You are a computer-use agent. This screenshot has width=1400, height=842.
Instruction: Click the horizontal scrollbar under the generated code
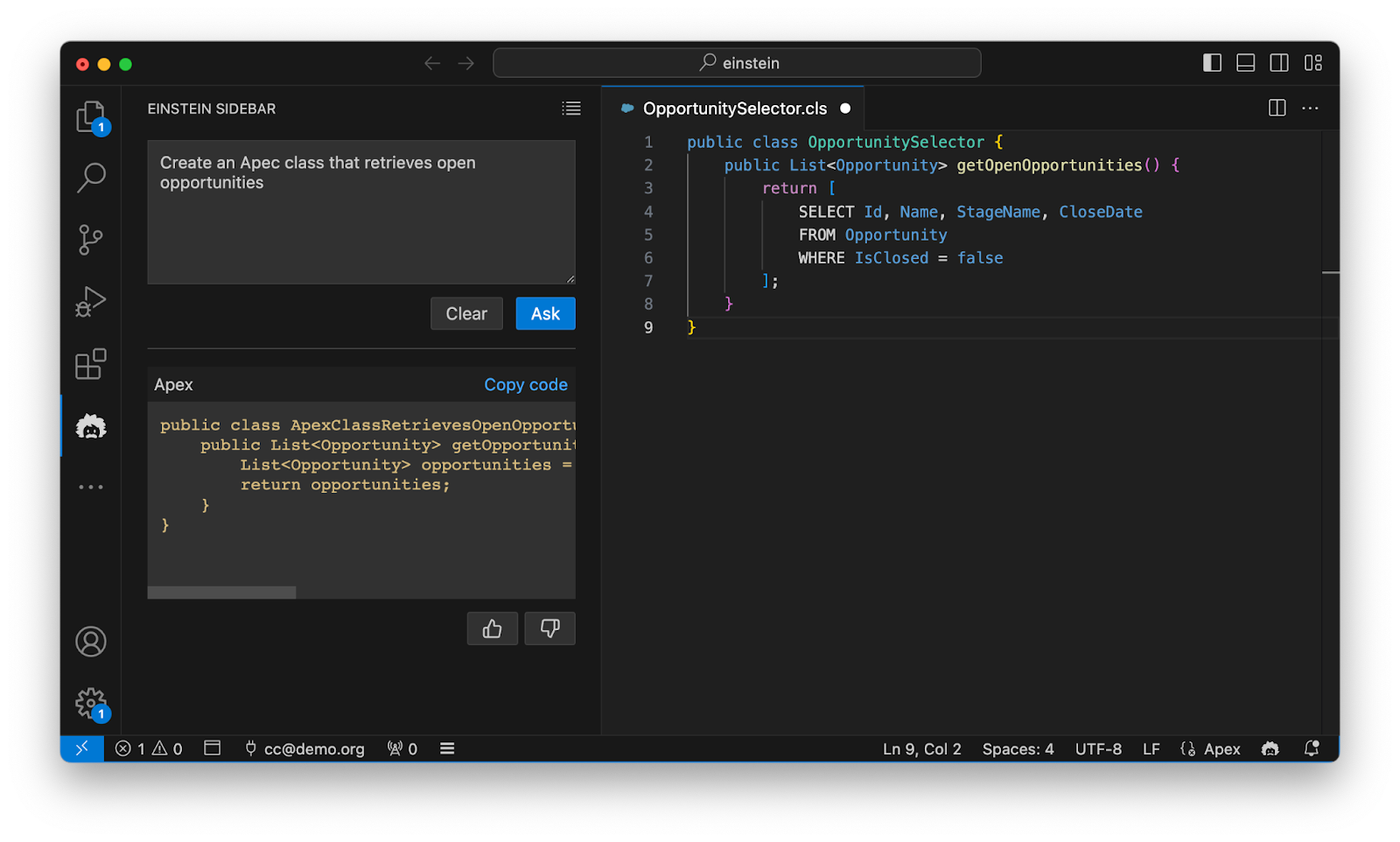[221, 593]
